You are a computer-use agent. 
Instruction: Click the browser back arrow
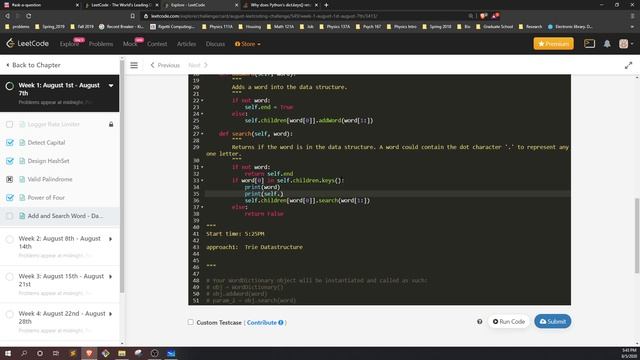tap(7, 16)
